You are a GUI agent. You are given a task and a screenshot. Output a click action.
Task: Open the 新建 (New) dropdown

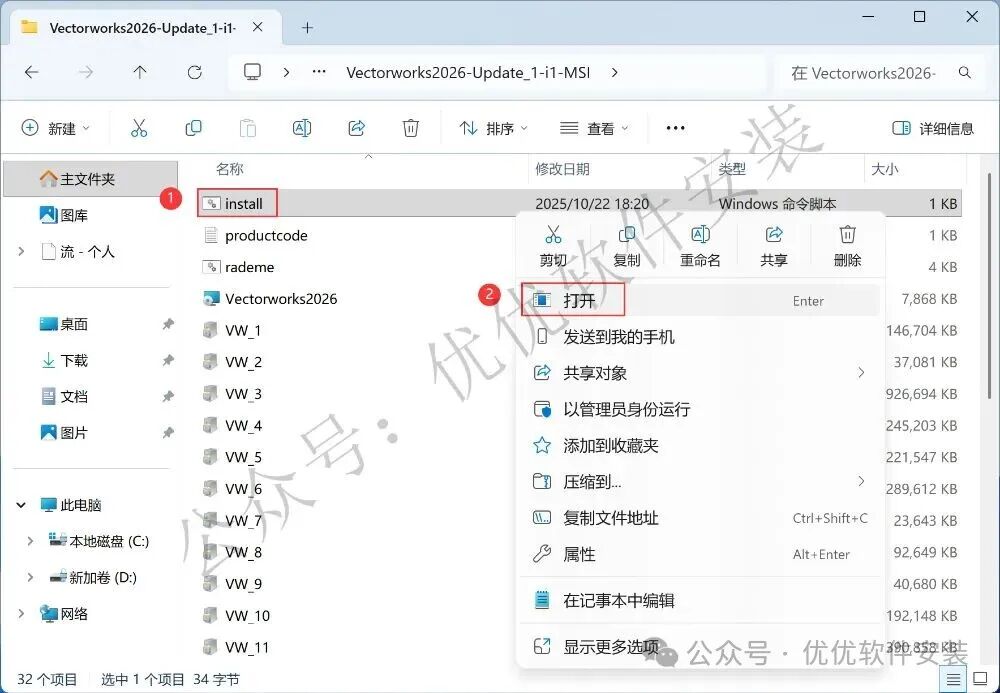click(x=56, y=128)
